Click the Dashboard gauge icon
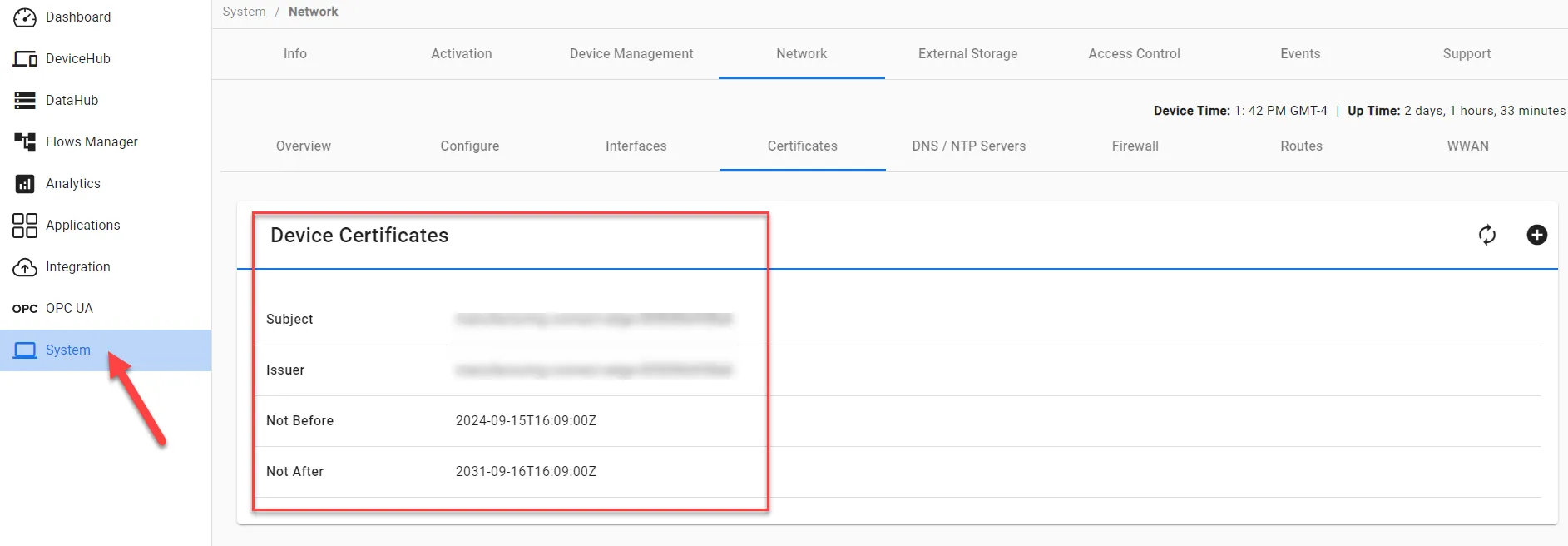The height and width of the screenshot is (546, 1568). [x=25, y=17]
